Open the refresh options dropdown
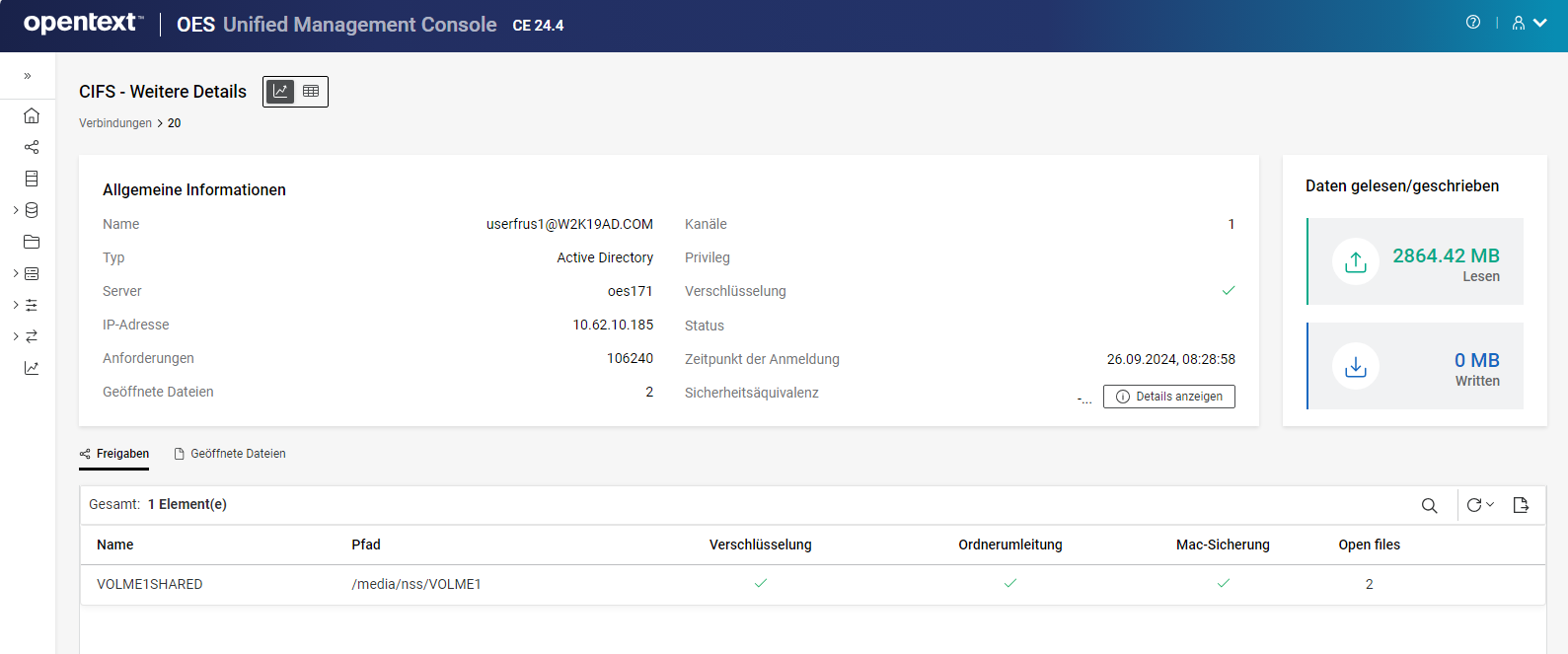The height and width of the screenshot is (654, 1568). pyautogui.click(x=1480, y=505)
